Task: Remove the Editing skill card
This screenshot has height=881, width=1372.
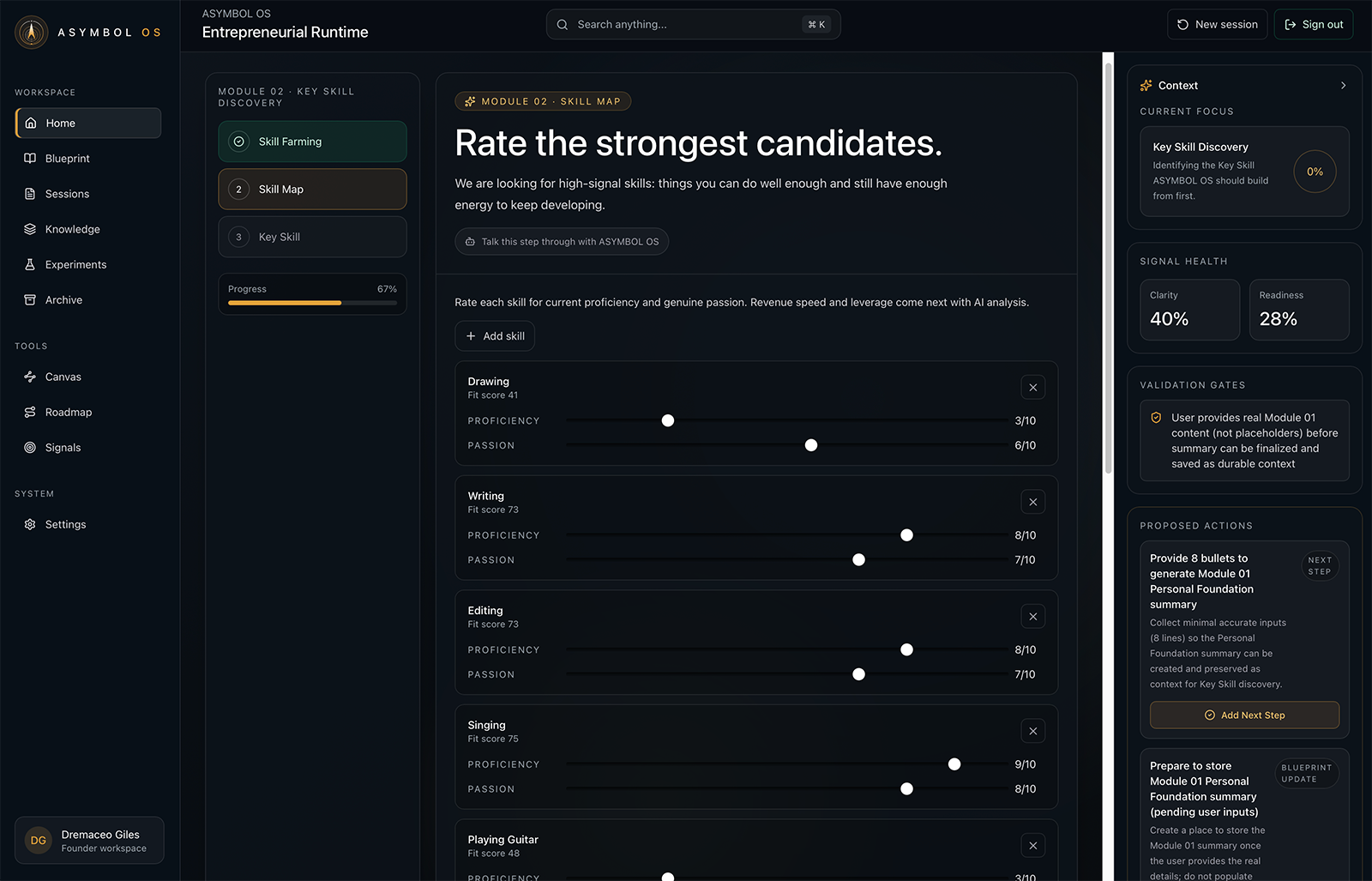Action: (x=1033, y=617)
